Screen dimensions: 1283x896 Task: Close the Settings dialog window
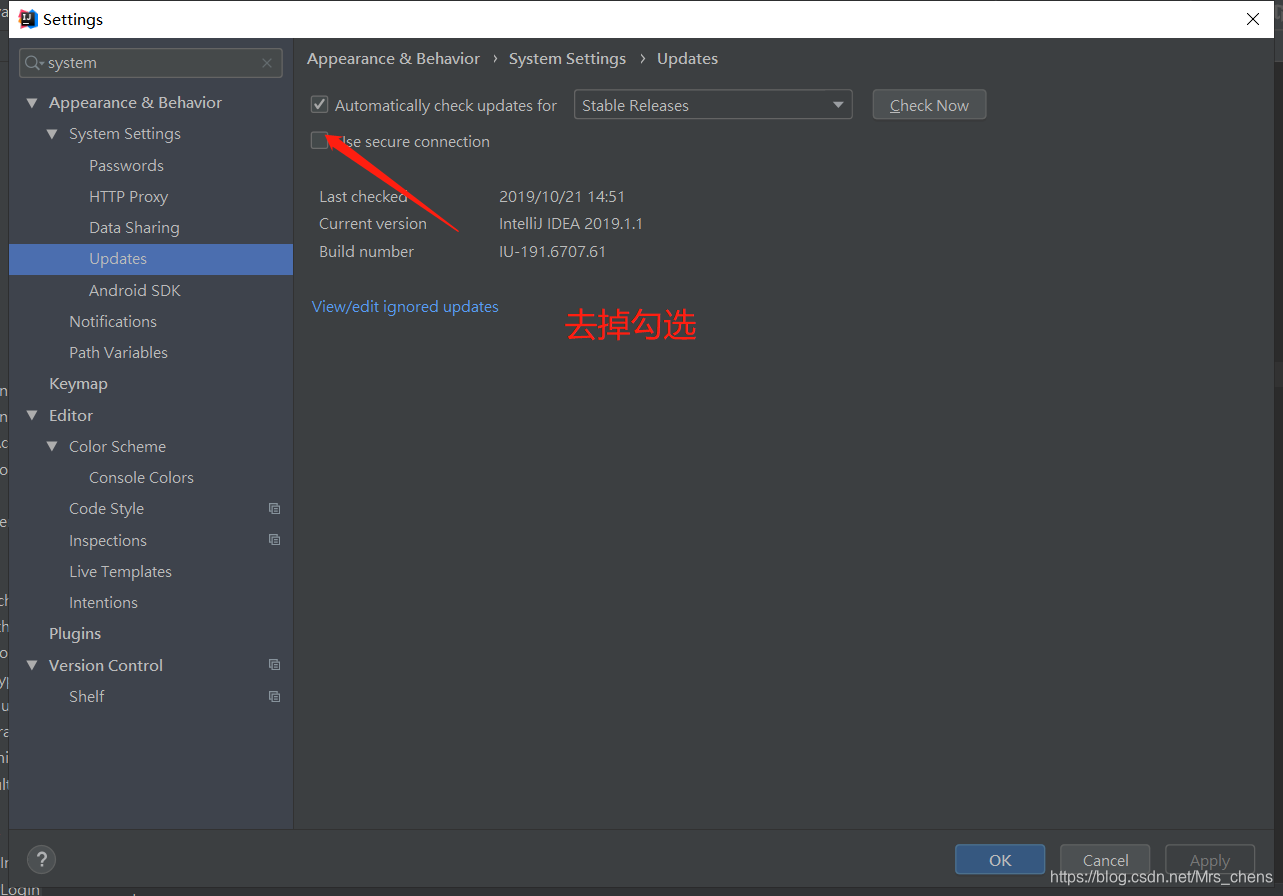click(x=1253, y=19)
